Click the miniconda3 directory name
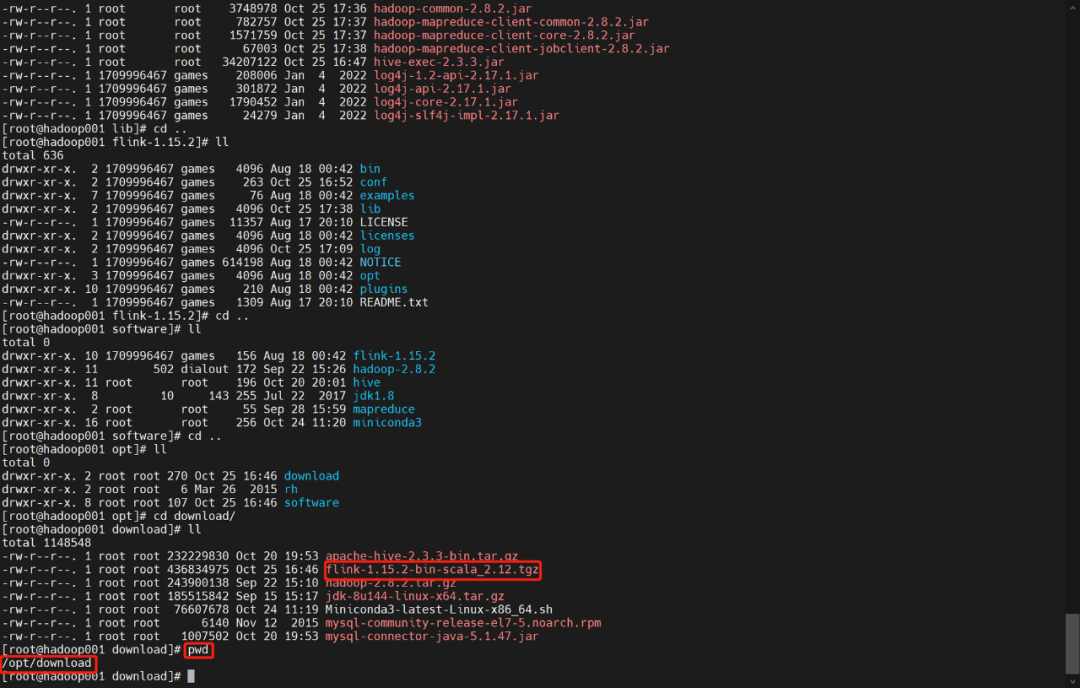Image resolution: width=1080 pixels, height=688 pixels. coord(387,423)
